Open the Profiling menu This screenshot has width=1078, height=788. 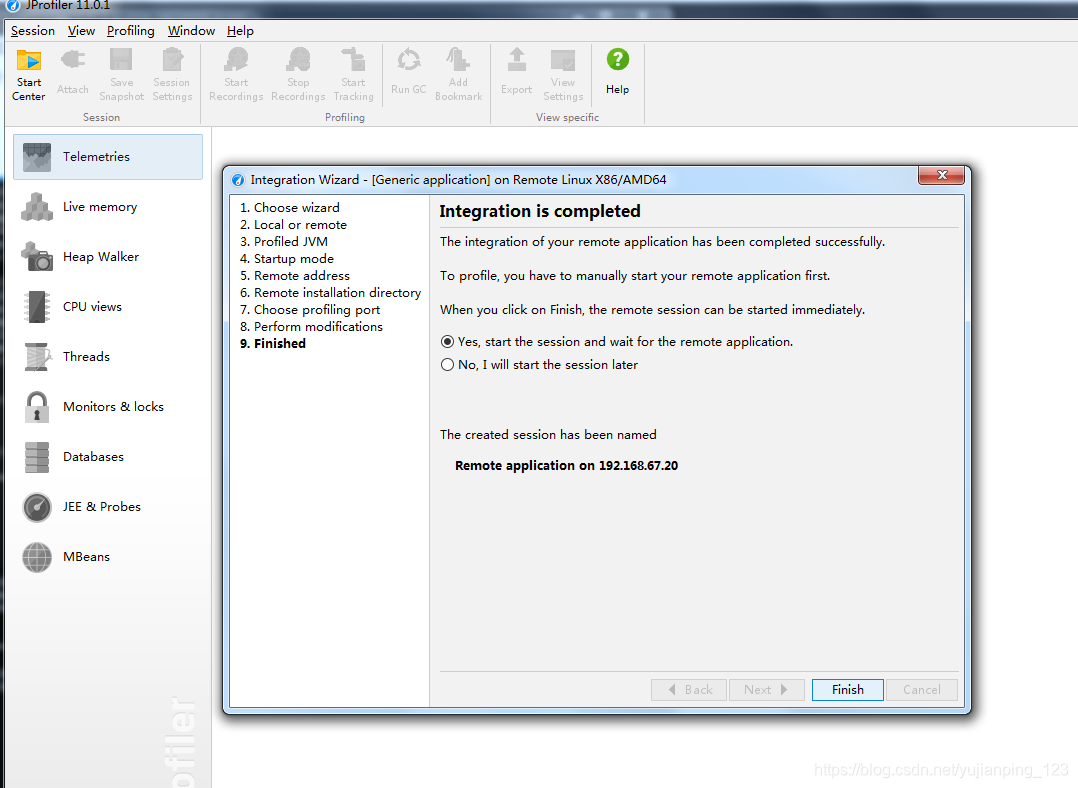pos(131,31)
